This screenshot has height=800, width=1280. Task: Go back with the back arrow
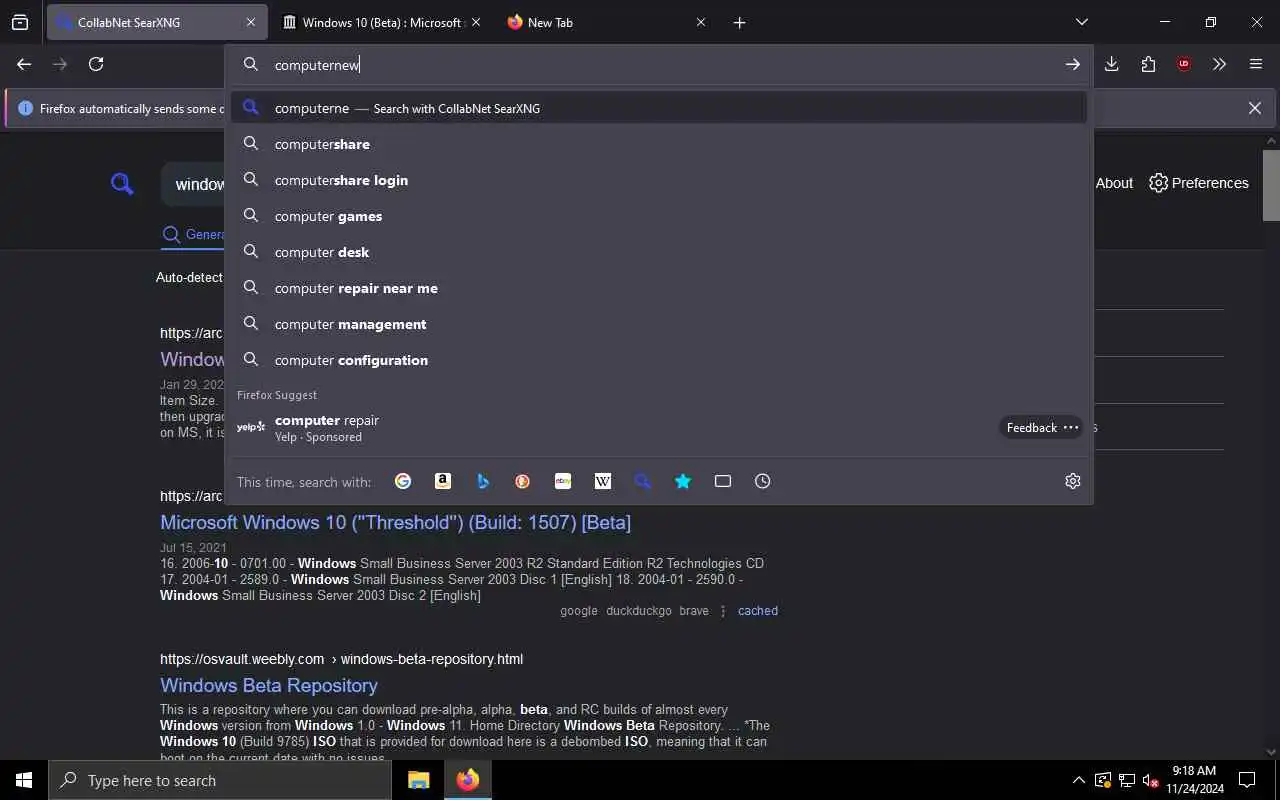[24, 64]
